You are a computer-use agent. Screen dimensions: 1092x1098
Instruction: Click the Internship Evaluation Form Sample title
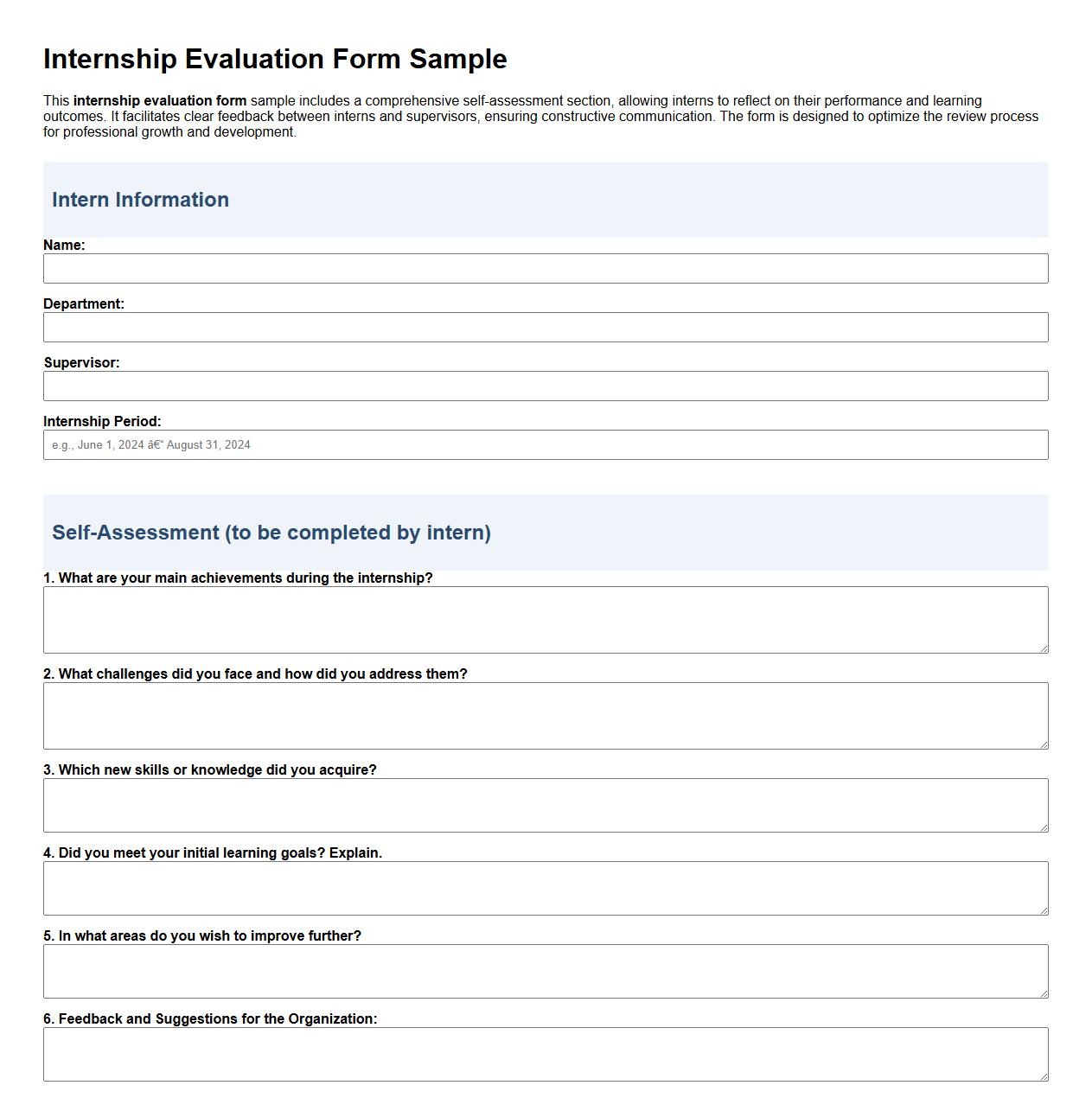click(x=276, y=60)
